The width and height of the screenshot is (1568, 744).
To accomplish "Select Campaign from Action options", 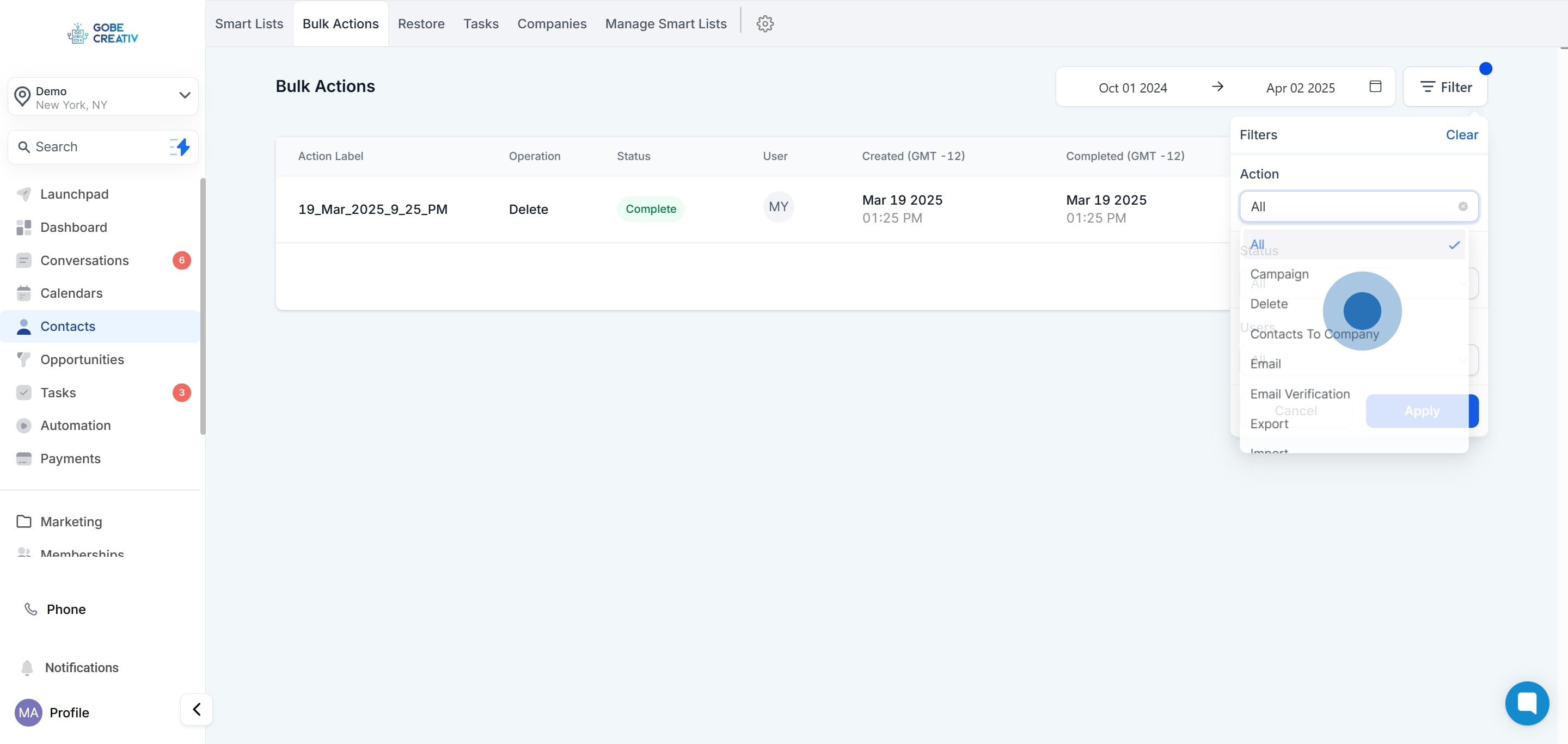I will 1279,274.
